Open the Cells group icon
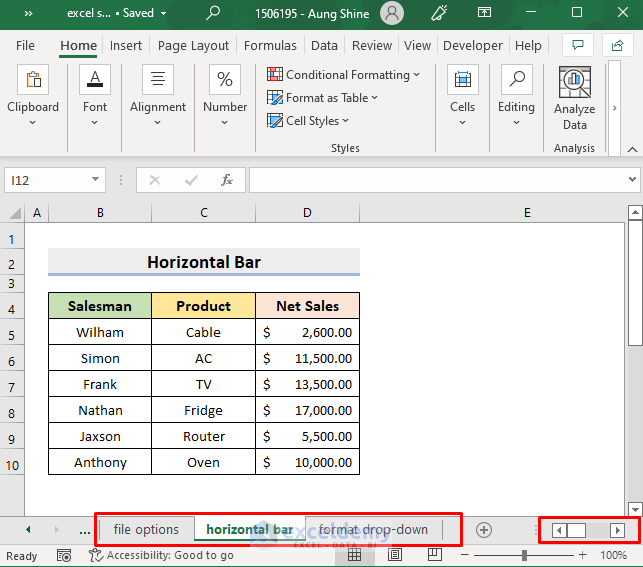 [462, 82]
